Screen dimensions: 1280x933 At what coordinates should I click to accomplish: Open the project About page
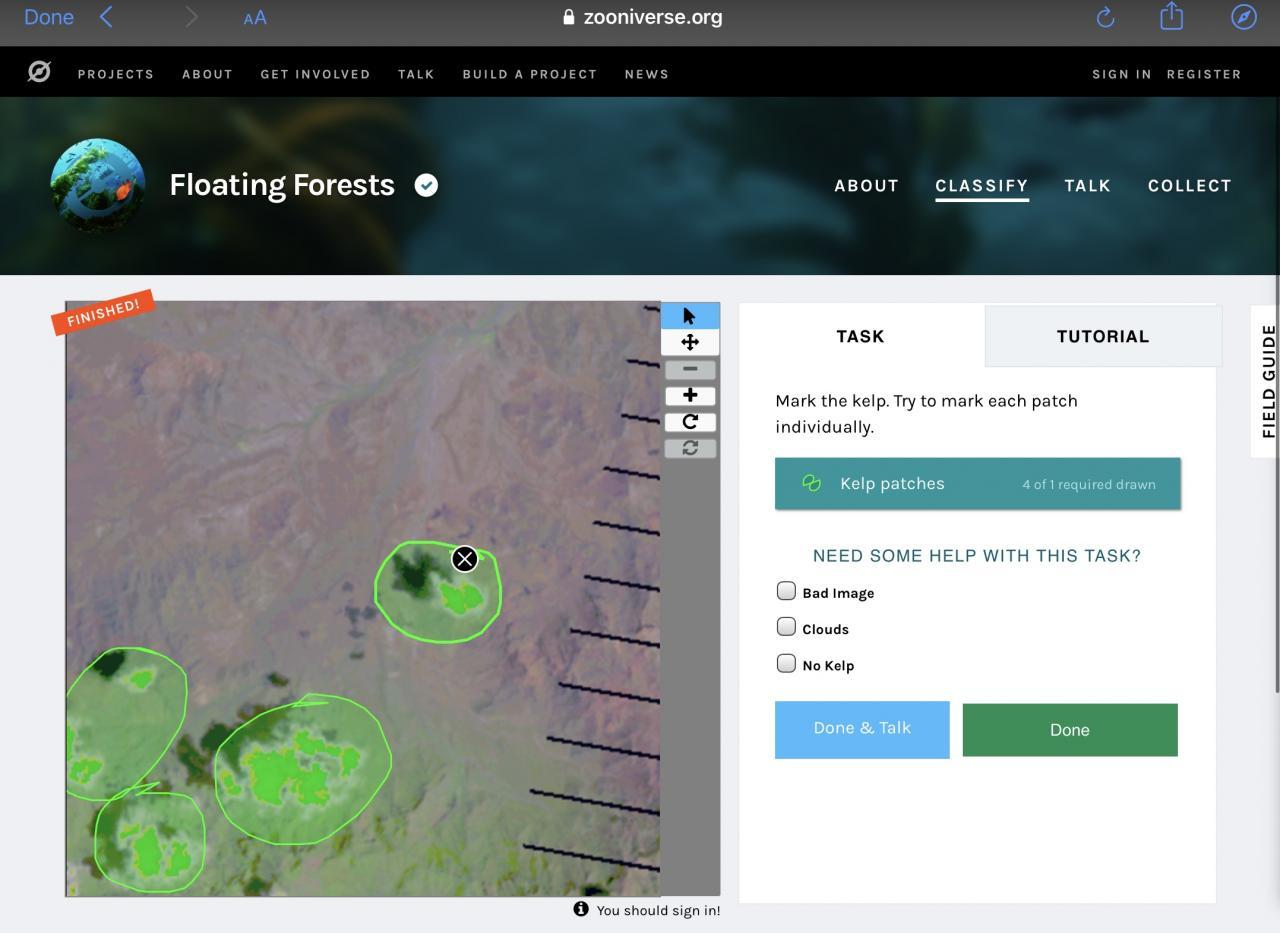tap(867, 186)
